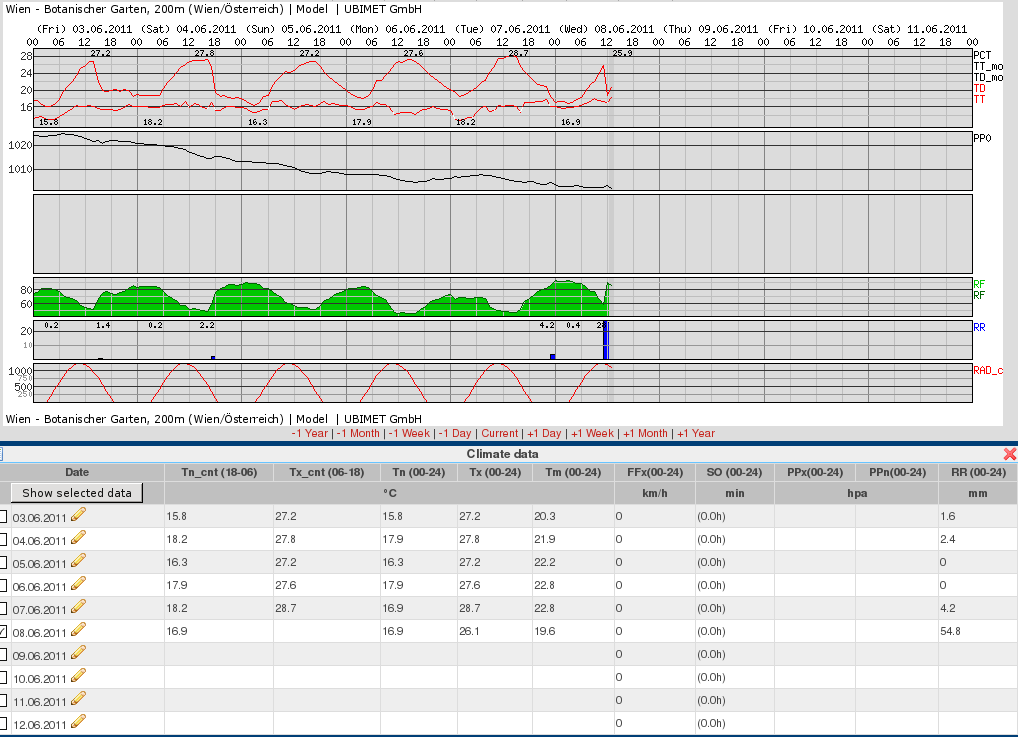Viewport: 1018px width, 737px height.
Task: Edit the 03.06.2011 row with pencil icon
Action: click(x=78, y=514)
